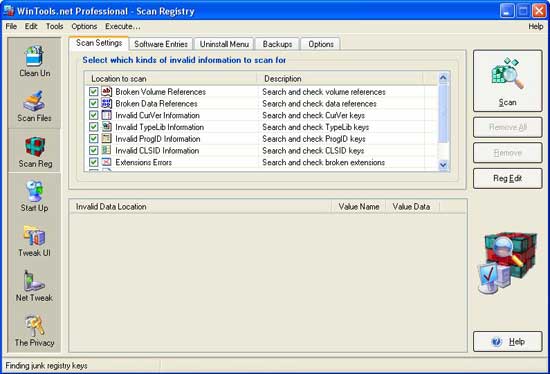Click the Invalid TypeLib Information row icon
The height and width of the screenshot is (374, 550).
(x=106, y=127)
